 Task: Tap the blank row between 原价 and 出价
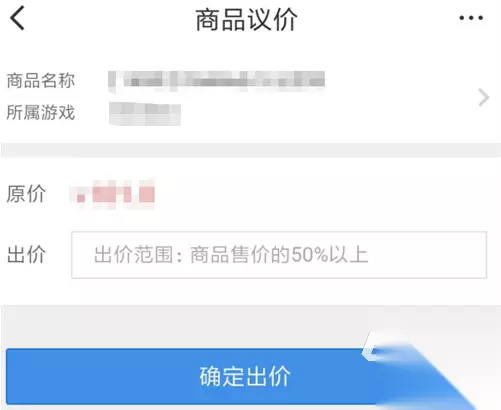coord(250,221)
